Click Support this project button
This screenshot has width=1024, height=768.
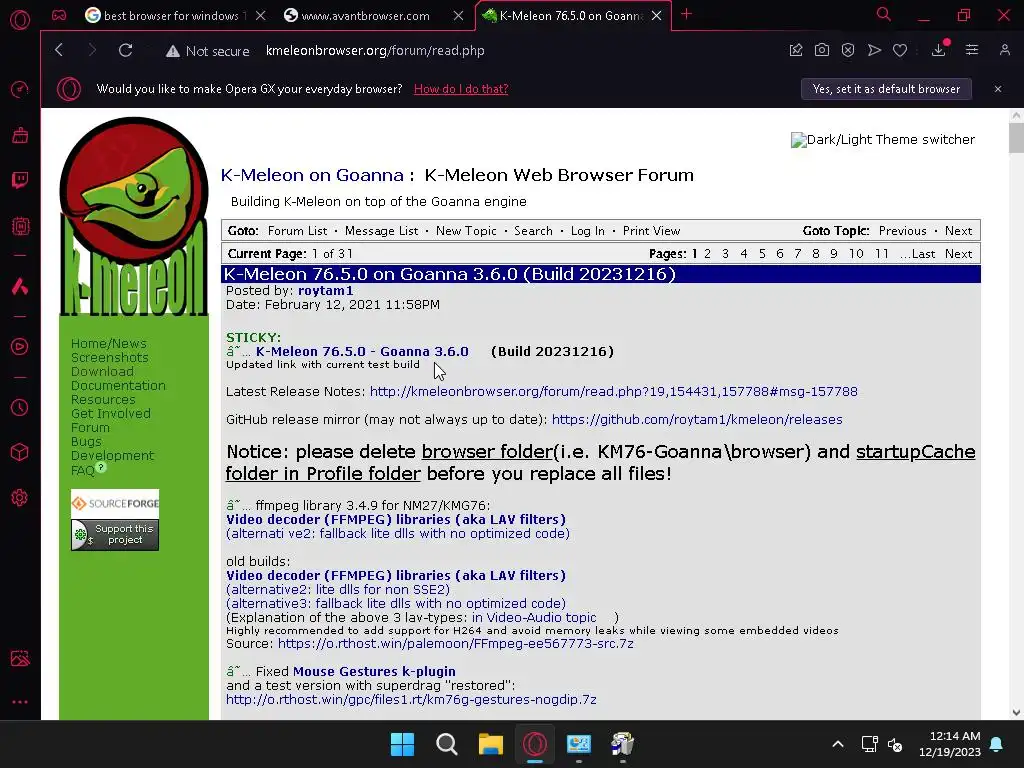coord(115,535)
